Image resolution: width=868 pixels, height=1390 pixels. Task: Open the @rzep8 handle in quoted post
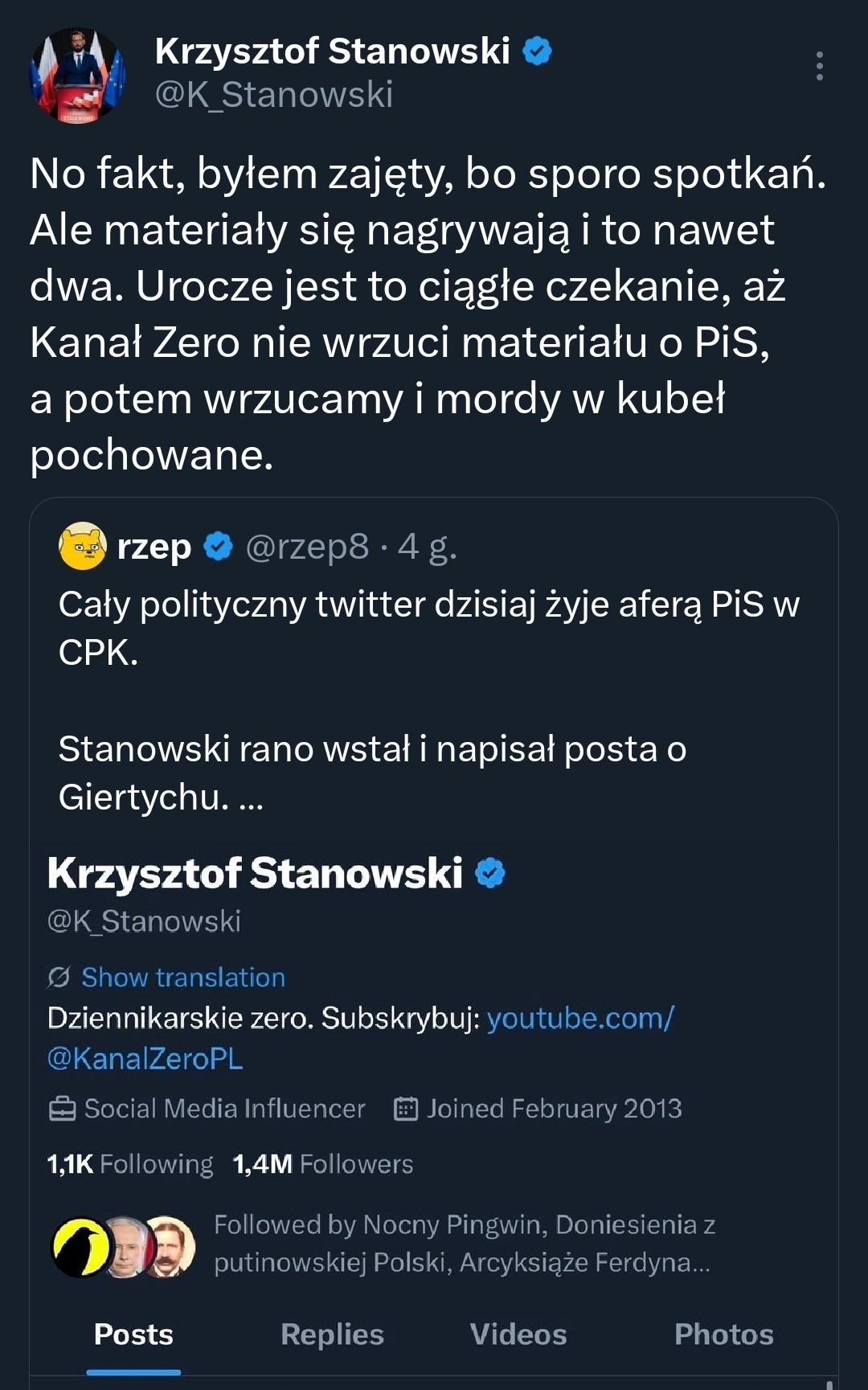click(x=307, y=547)
